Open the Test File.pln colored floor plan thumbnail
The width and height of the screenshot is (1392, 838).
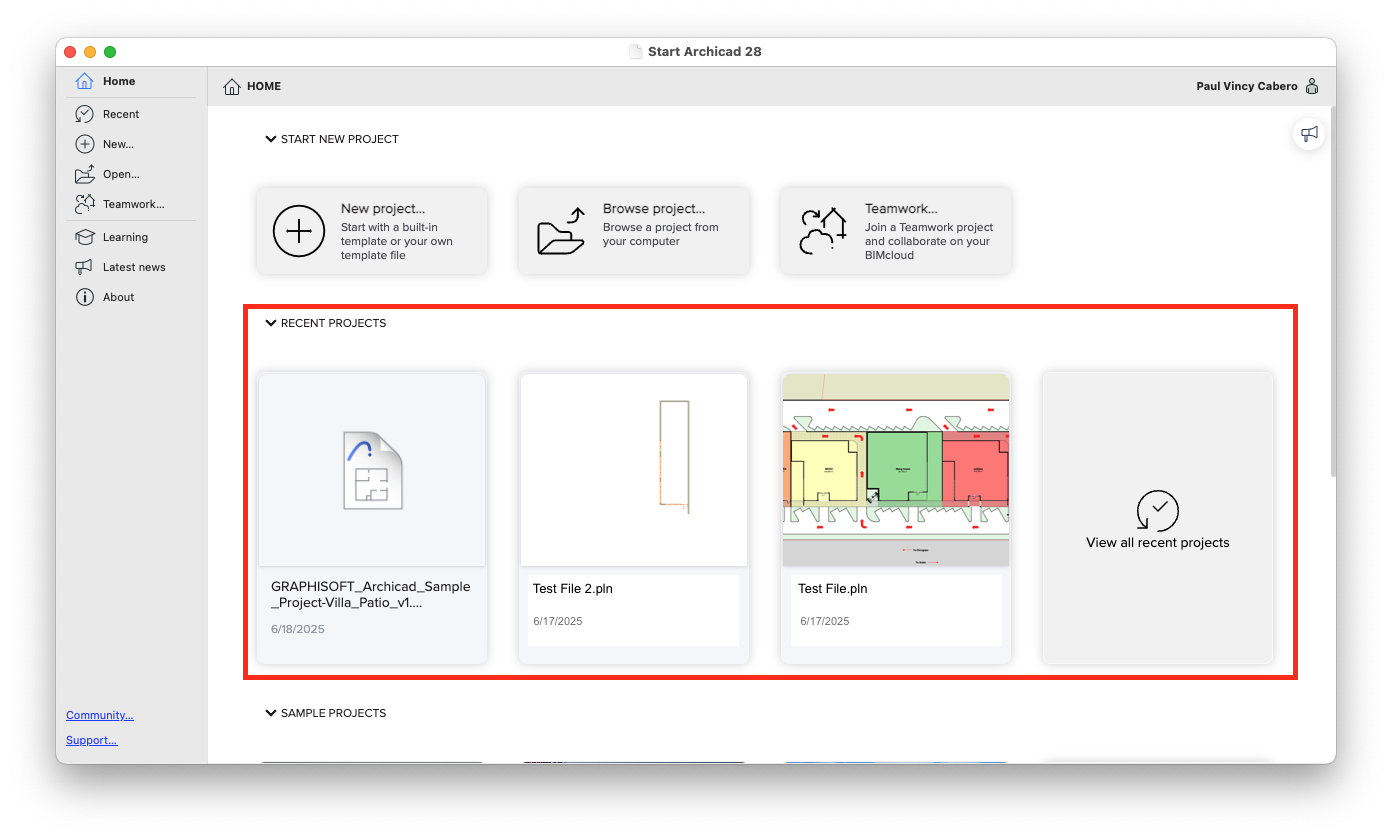click(896, 470)
